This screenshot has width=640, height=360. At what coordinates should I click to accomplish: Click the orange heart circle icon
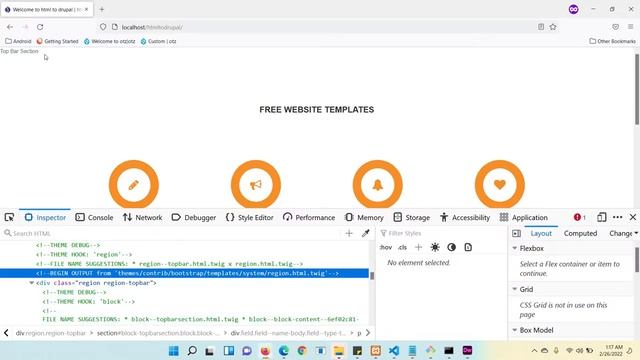[500, 185]
